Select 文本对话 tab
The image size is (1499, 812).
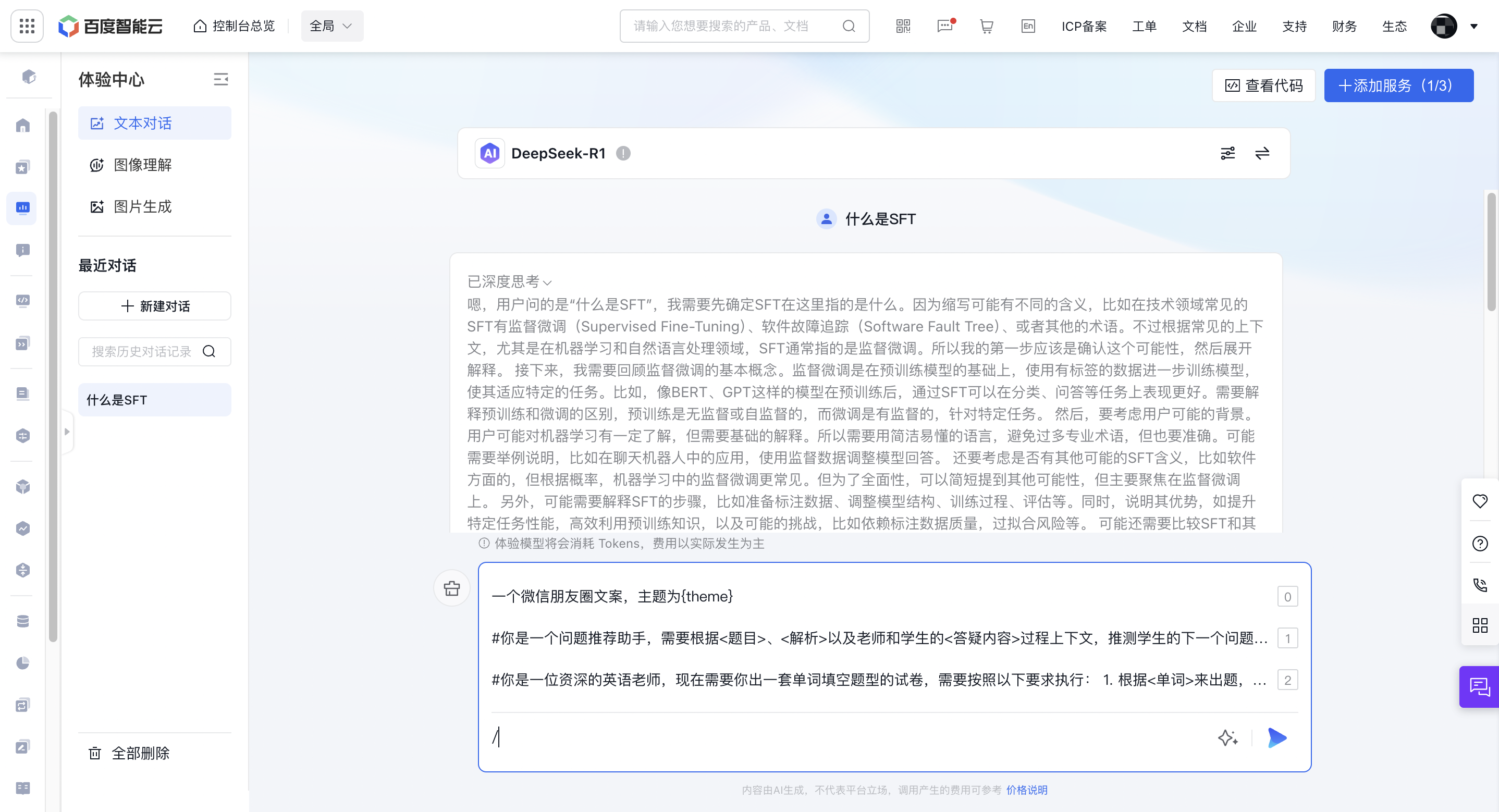click(155, 123)
